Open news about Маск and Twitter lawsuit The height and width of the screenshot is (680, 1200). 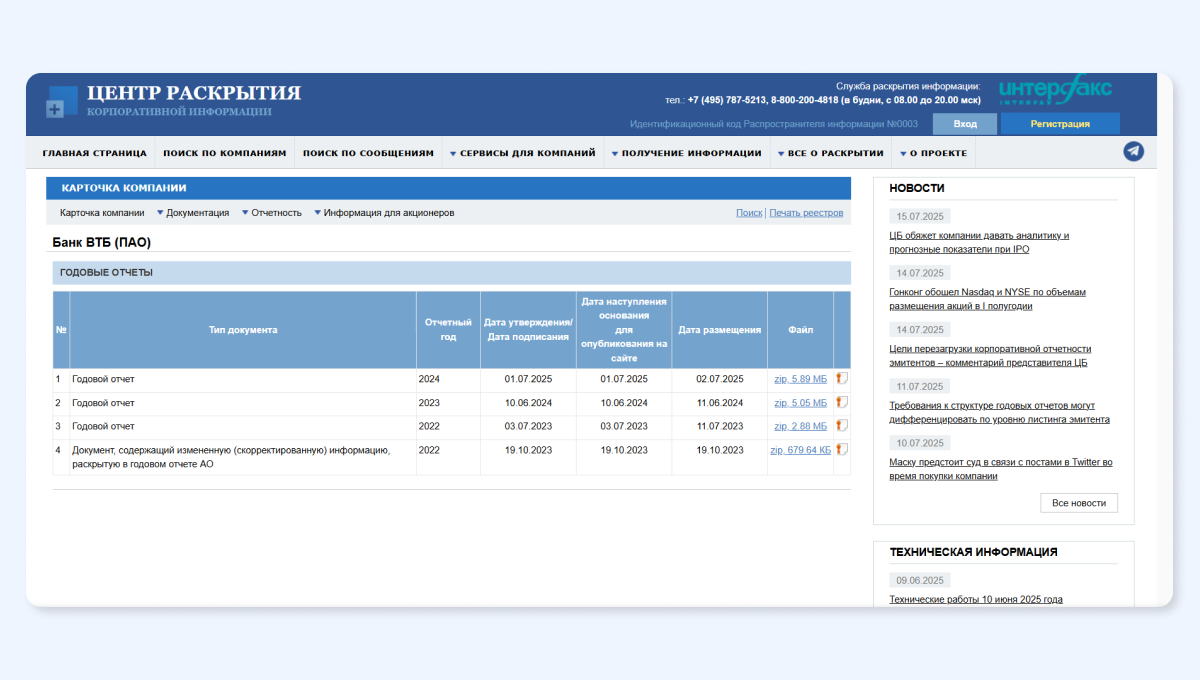1001,469
